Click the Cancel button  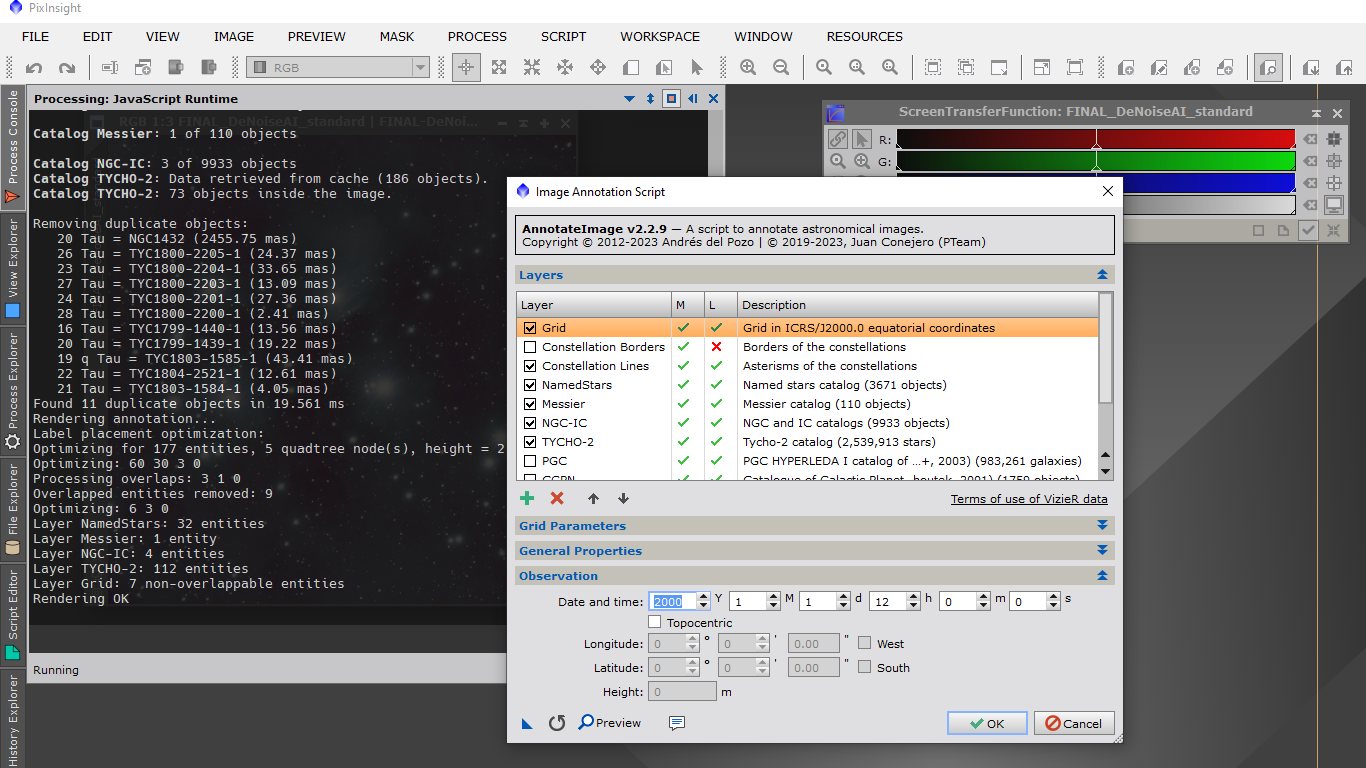tap(1074, 723)
